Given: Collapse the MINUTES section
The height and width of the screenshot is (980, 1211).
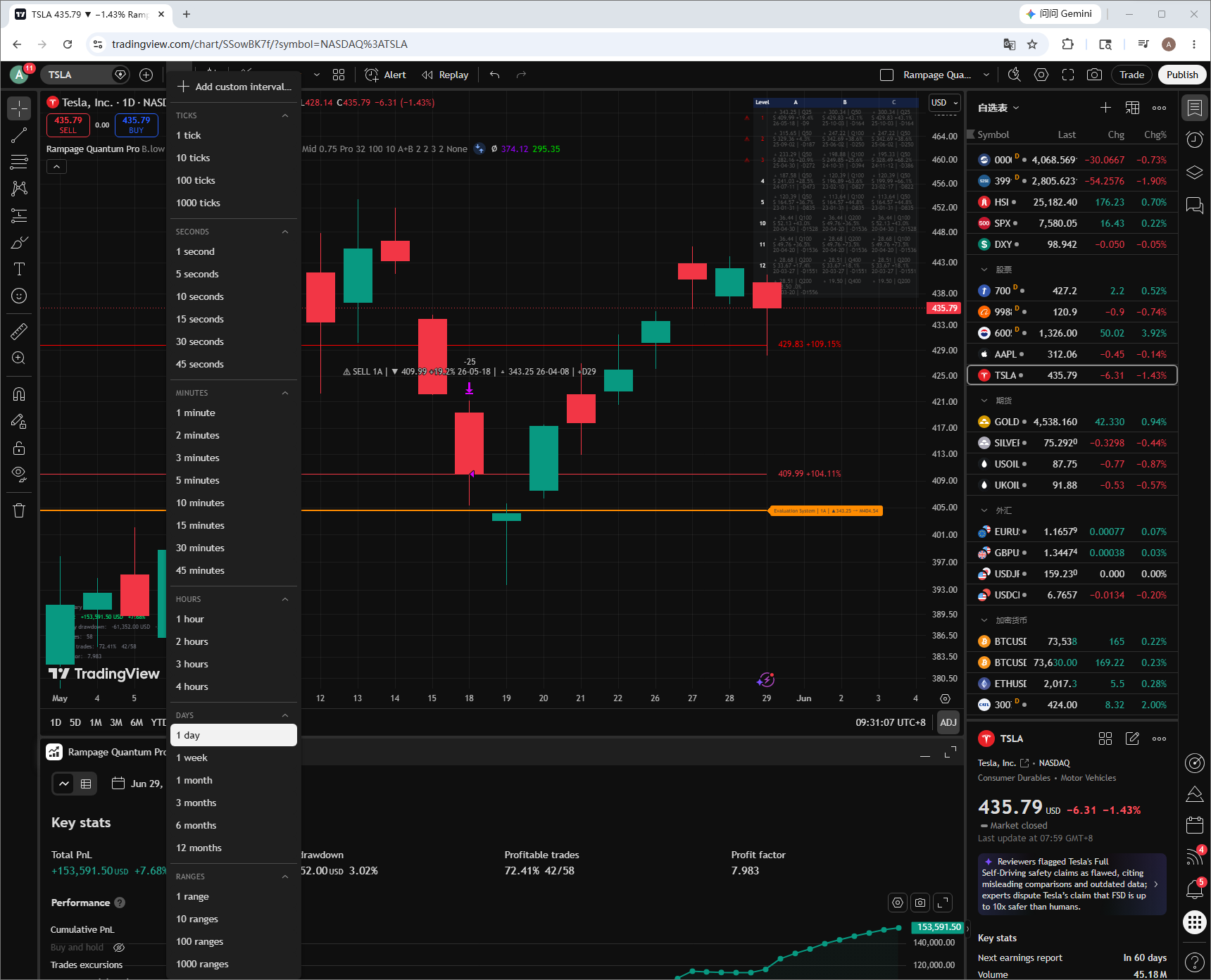Looking at the screenshot, I should coord(285,393).
